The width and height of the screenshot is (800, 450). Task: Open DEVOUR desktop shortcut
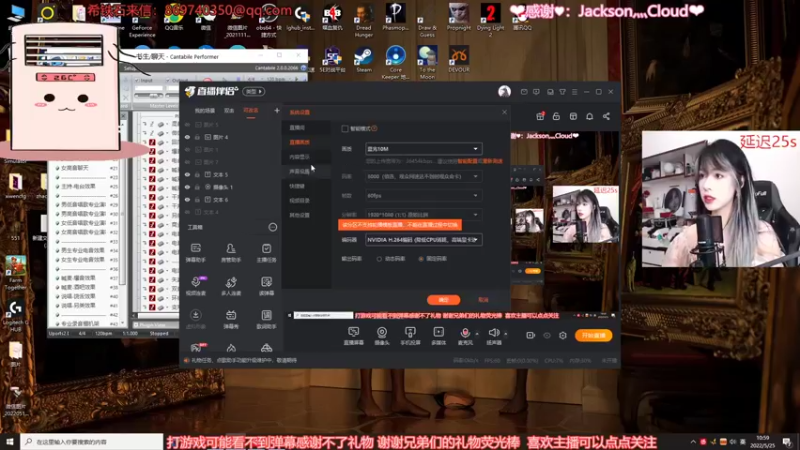(x=459, y=59)
